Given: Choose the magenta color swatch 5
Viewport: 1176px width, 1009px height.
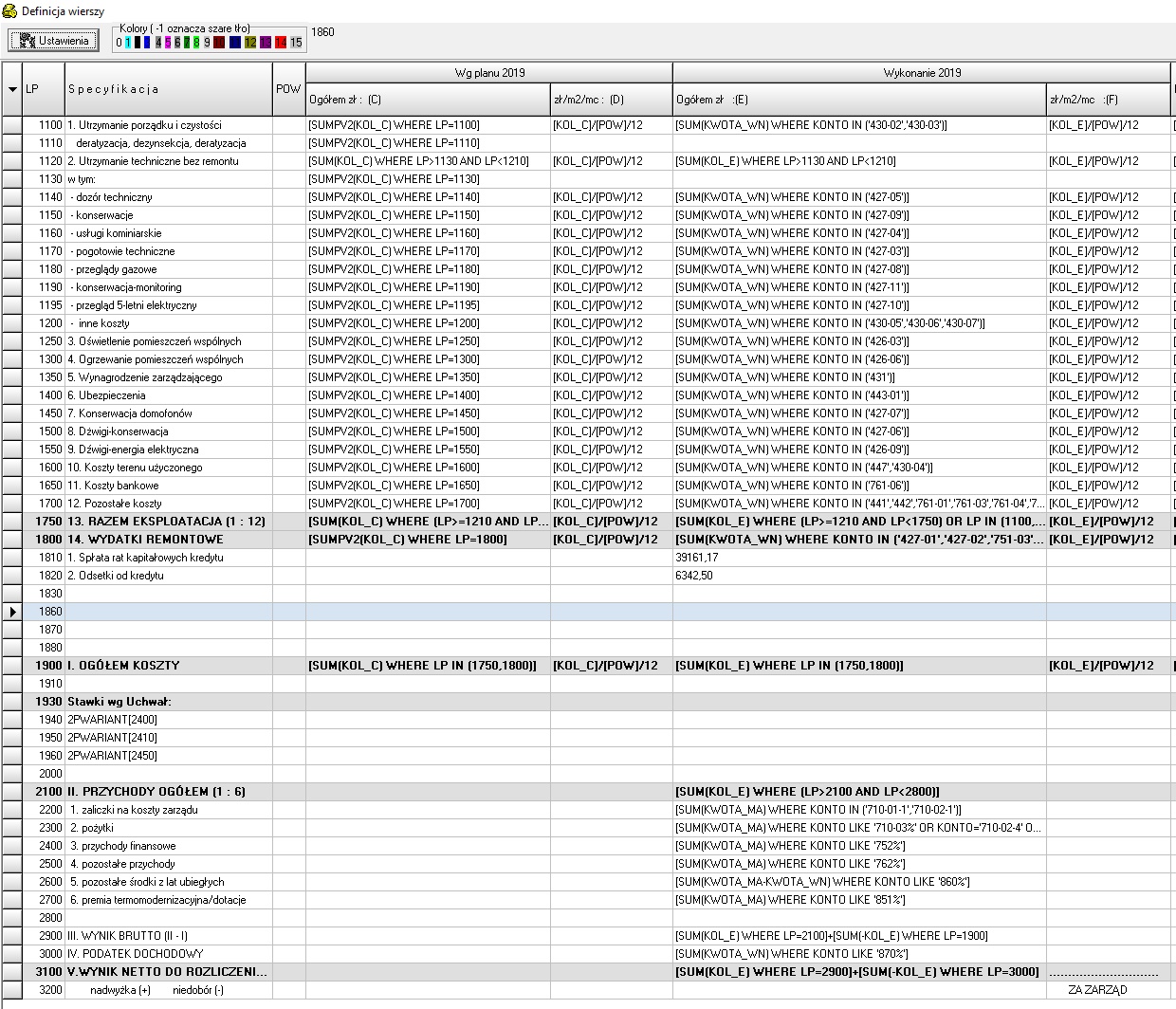Looking at the screenshot, I should (x=168, y=43).
